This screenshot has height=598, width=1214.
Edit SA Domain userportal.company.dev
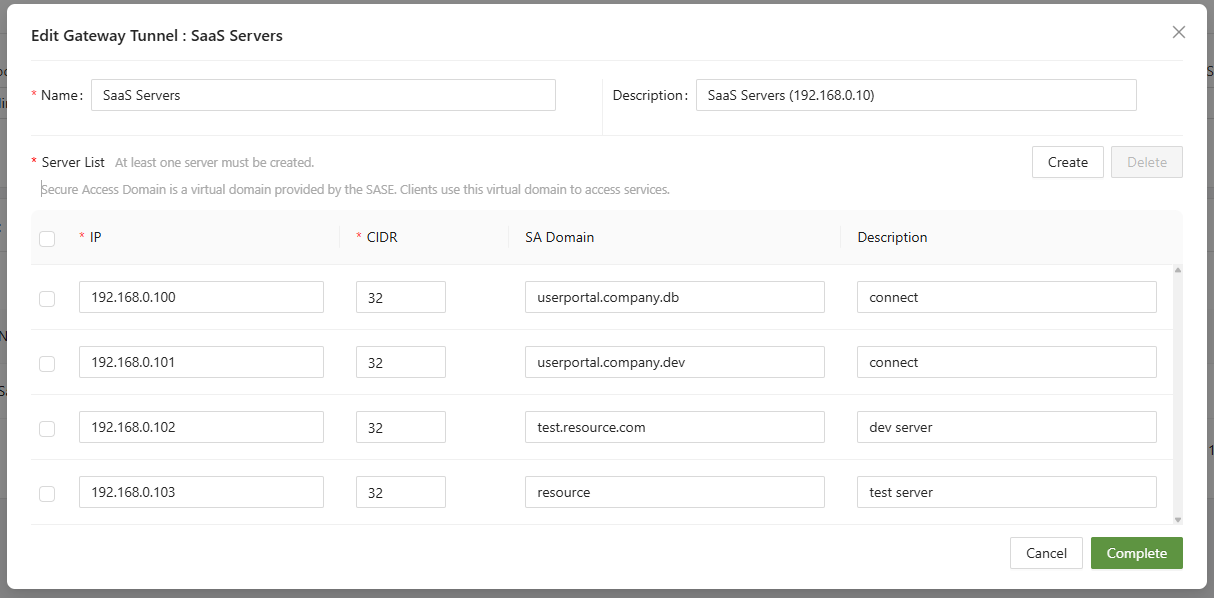[674, 362]
